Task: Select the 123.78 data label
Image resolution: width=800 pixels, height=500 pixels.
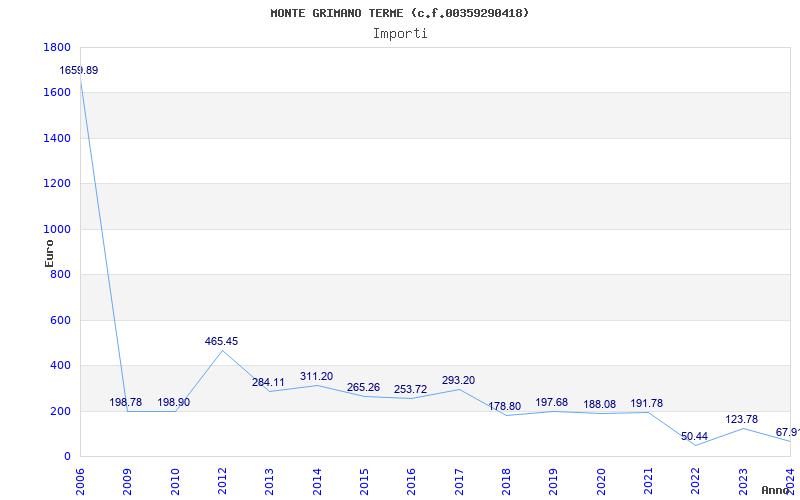Action: pyautogui.click(x=742, y=419)
